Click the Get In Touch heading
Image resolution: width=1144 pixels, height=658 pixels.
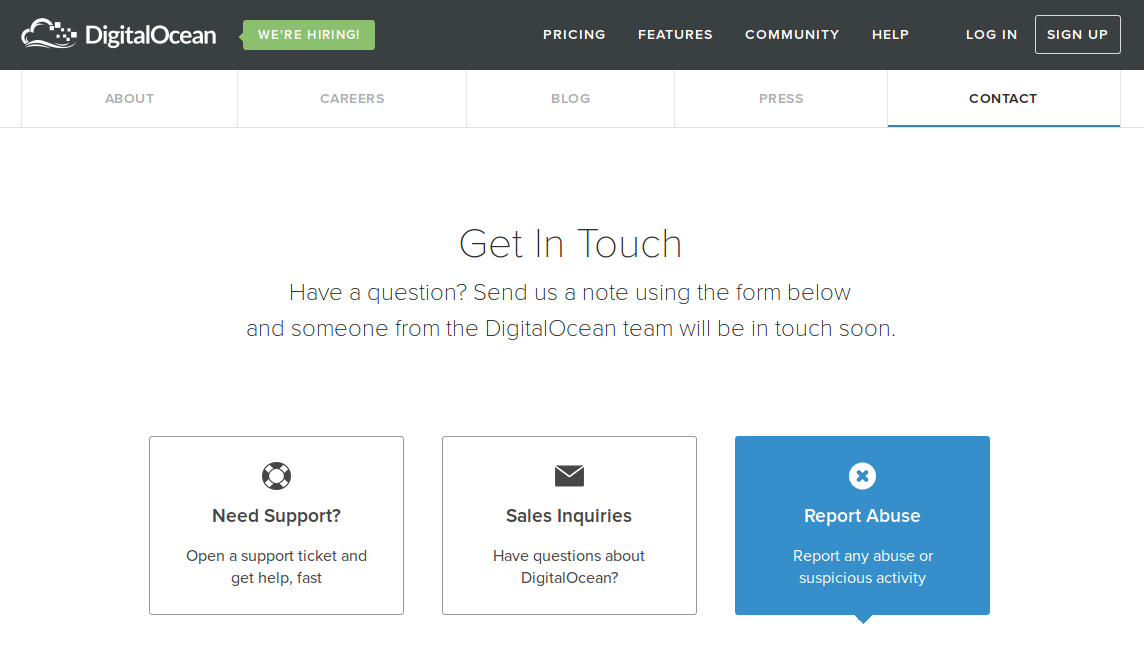pos(571,244)
